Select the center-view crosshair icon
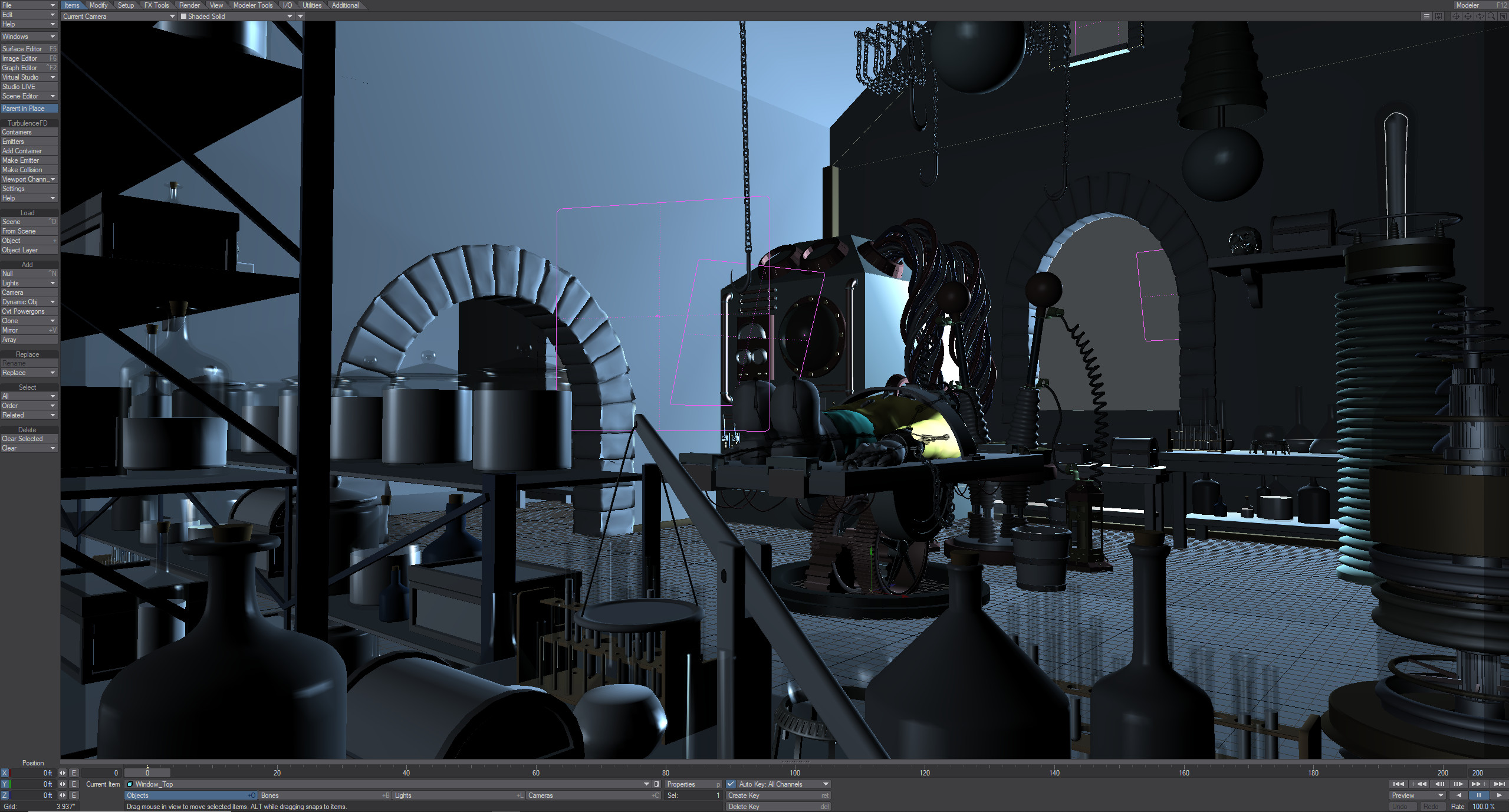Viewport: 1509px width, 812px height. tap(1456, 16)
